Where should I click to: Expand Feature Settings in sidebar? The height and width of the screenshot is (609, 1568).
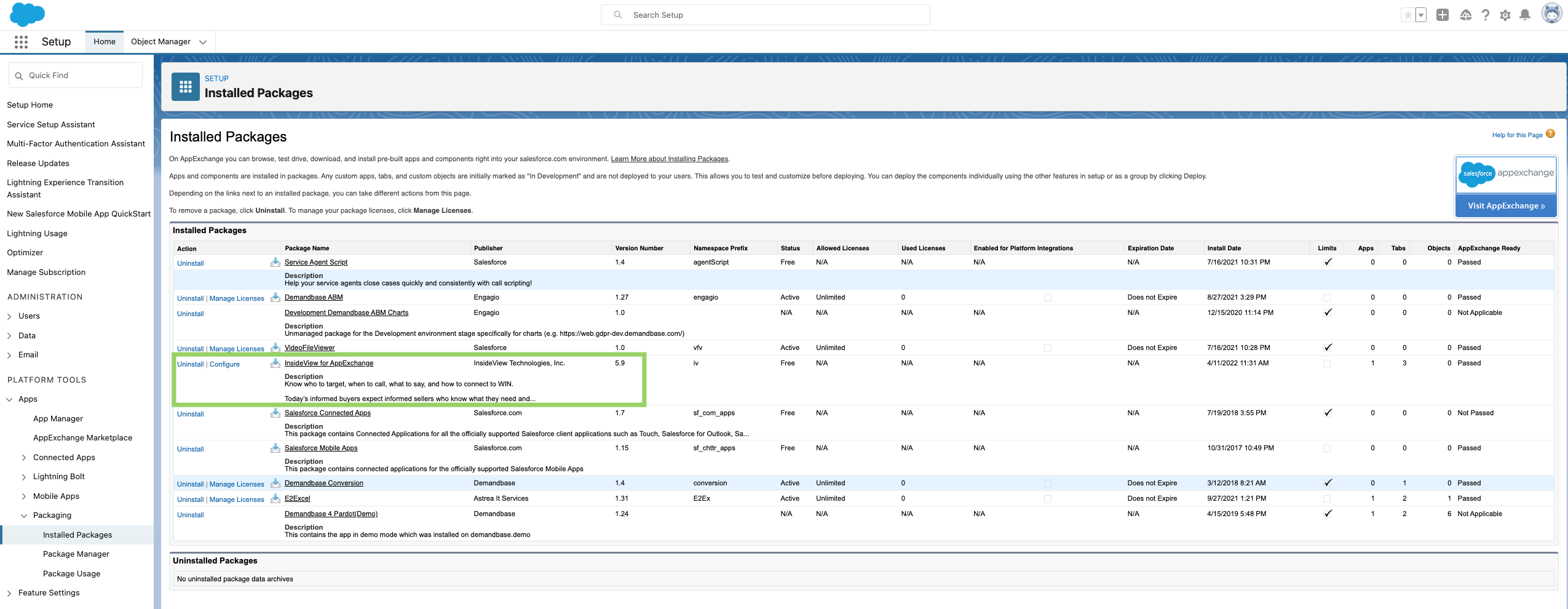coord(9,593)
